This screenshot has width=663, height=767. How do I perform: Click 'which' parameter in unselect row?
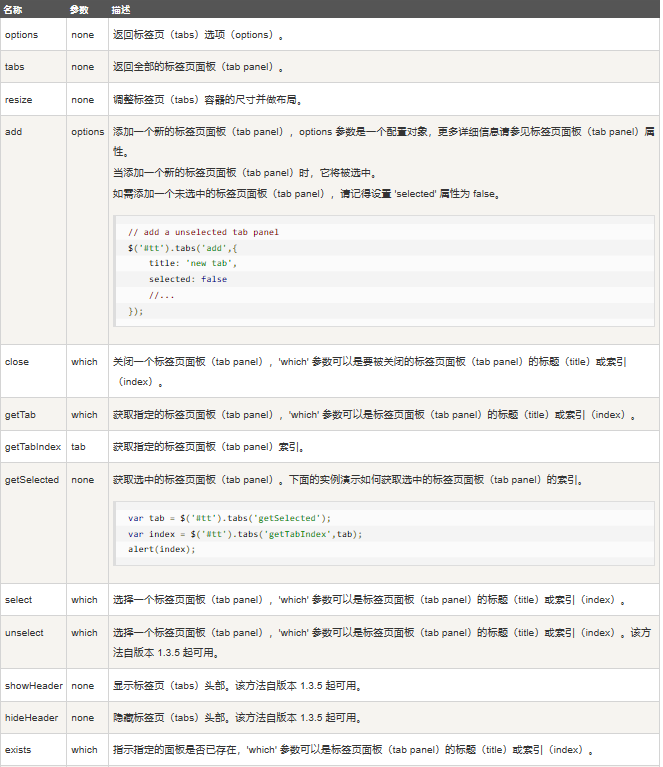click(84, 632)
